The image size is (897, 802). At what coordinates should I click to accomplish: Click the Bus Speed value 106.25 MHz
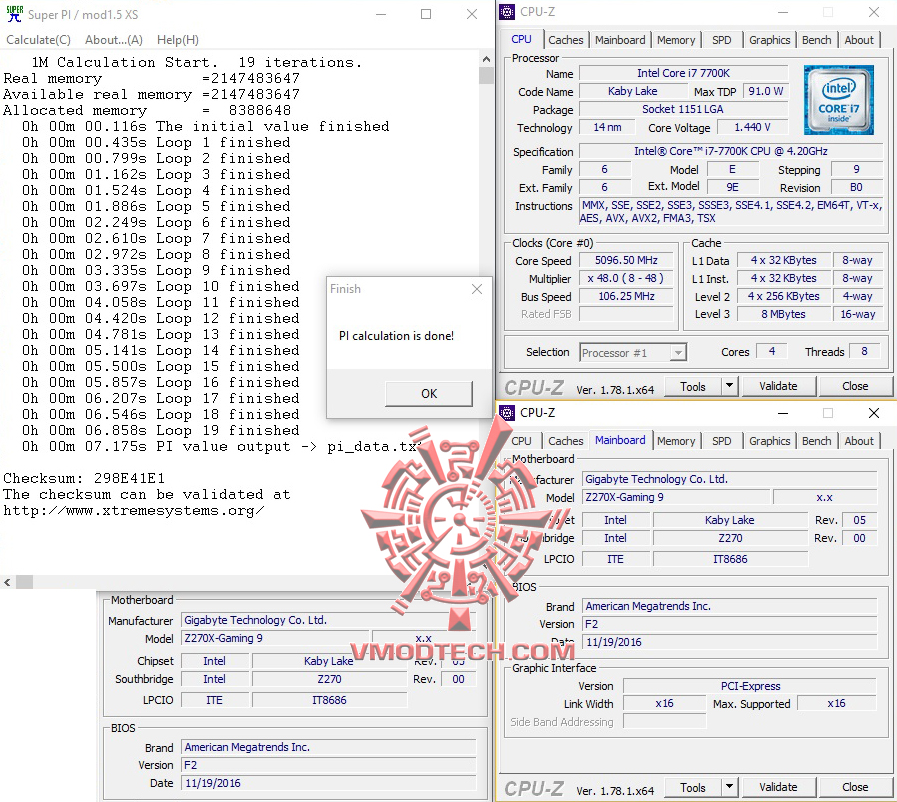click(626, 296)
